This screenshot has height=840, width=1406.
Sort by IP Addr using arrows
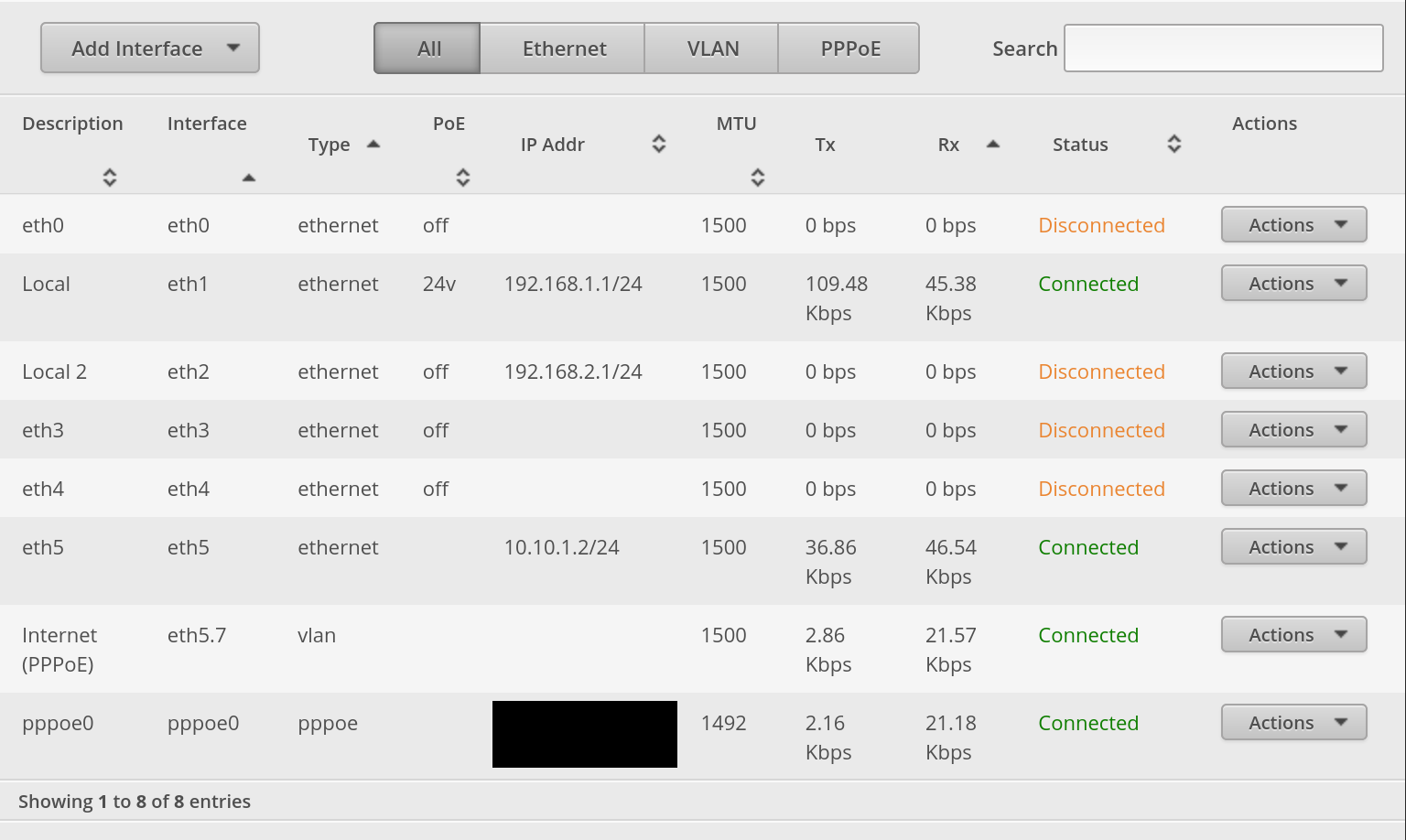click(x=659, y=144)
